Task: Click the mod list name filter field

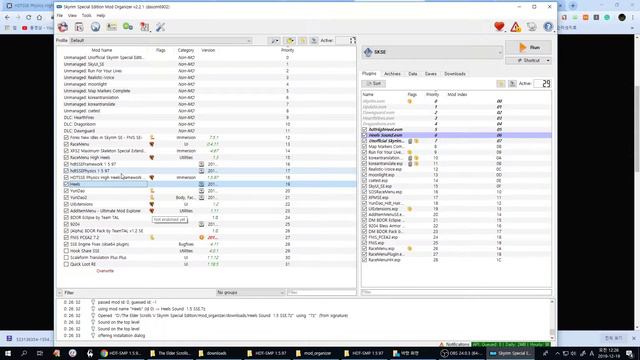Action: click(321, 293)
